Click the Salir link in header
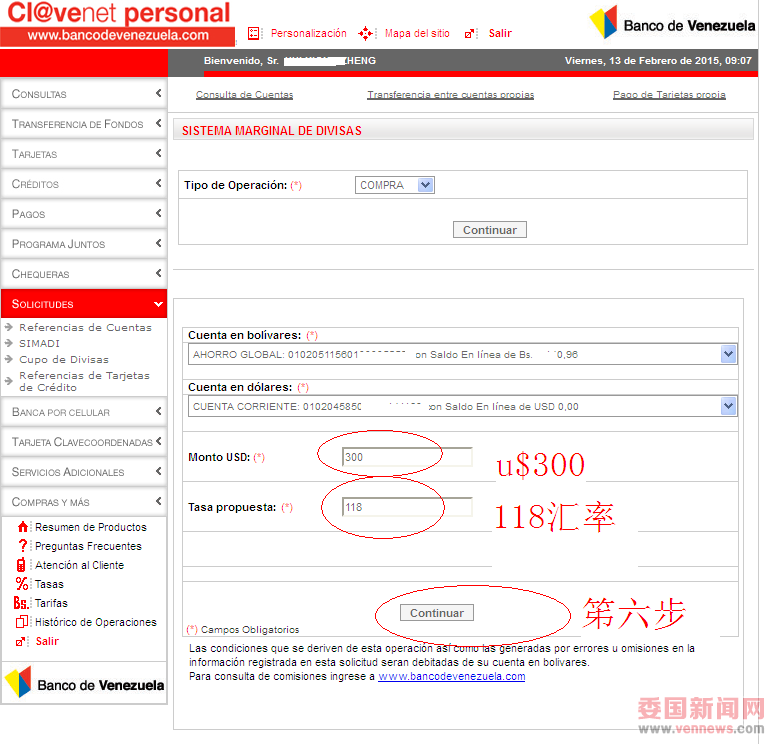This screenshot has height=744, width=773. tap(500, 33)
